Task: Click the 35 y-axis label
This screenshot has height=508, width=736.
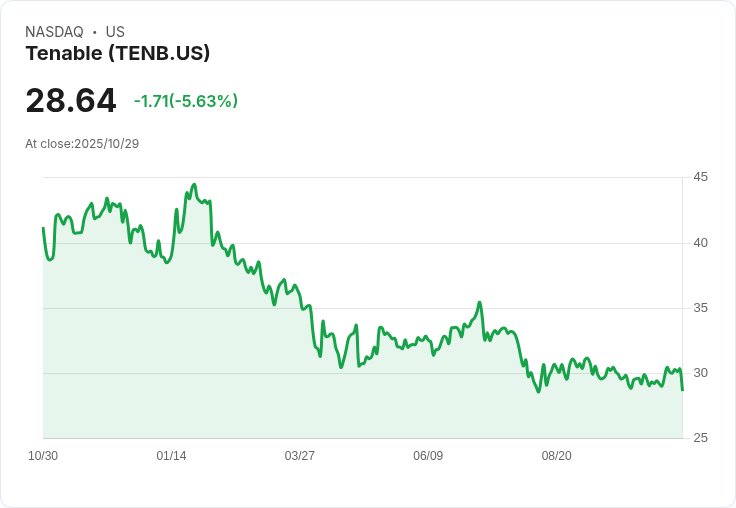Action: (x=700, y=308)
